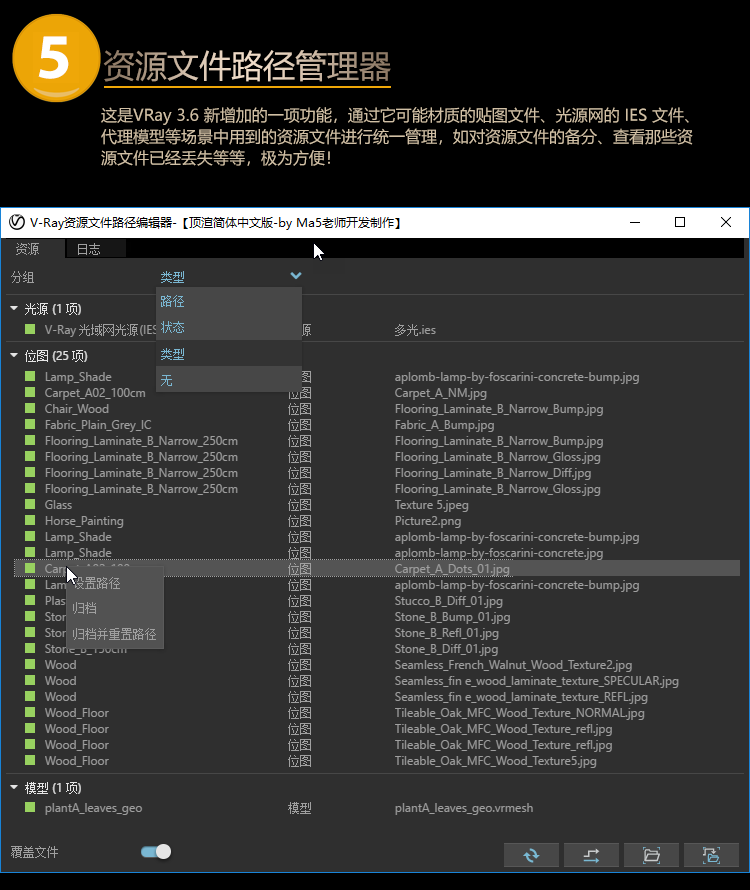Click the 位图 type cell of Horse_Painting
This screenshot has width=750, height=890.
coord(299,520)
